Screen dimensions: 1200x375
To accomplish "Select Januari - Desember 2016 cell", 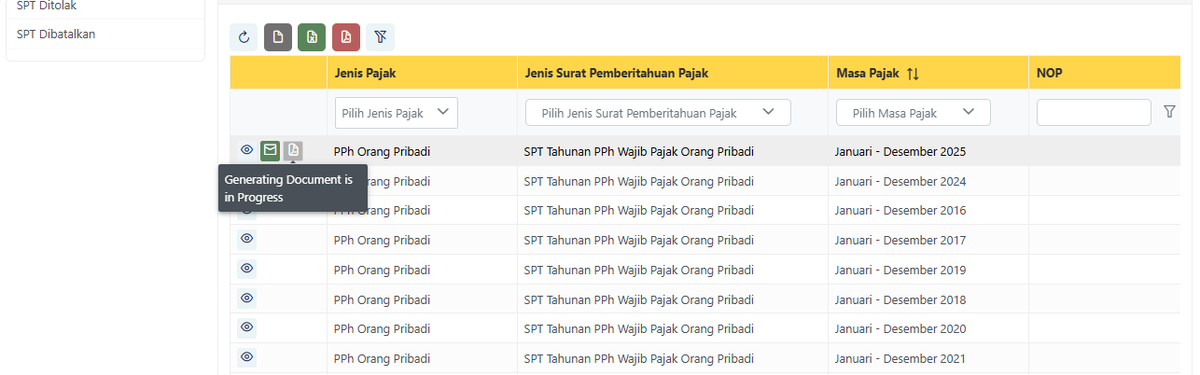I will point(927,210).
